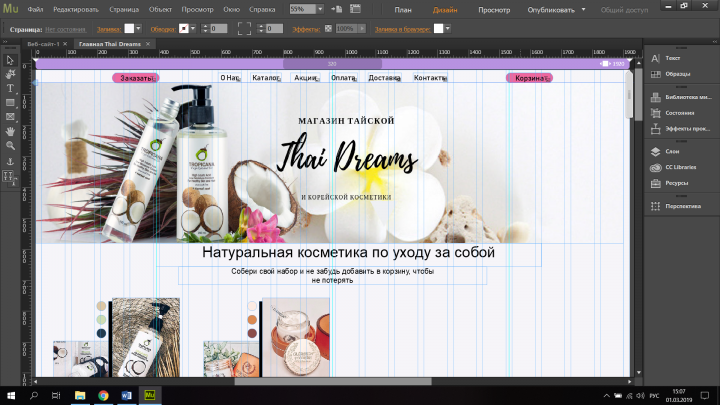Select the Rectangle Frame tool
The image size is (720, 405).
(10, 117)
